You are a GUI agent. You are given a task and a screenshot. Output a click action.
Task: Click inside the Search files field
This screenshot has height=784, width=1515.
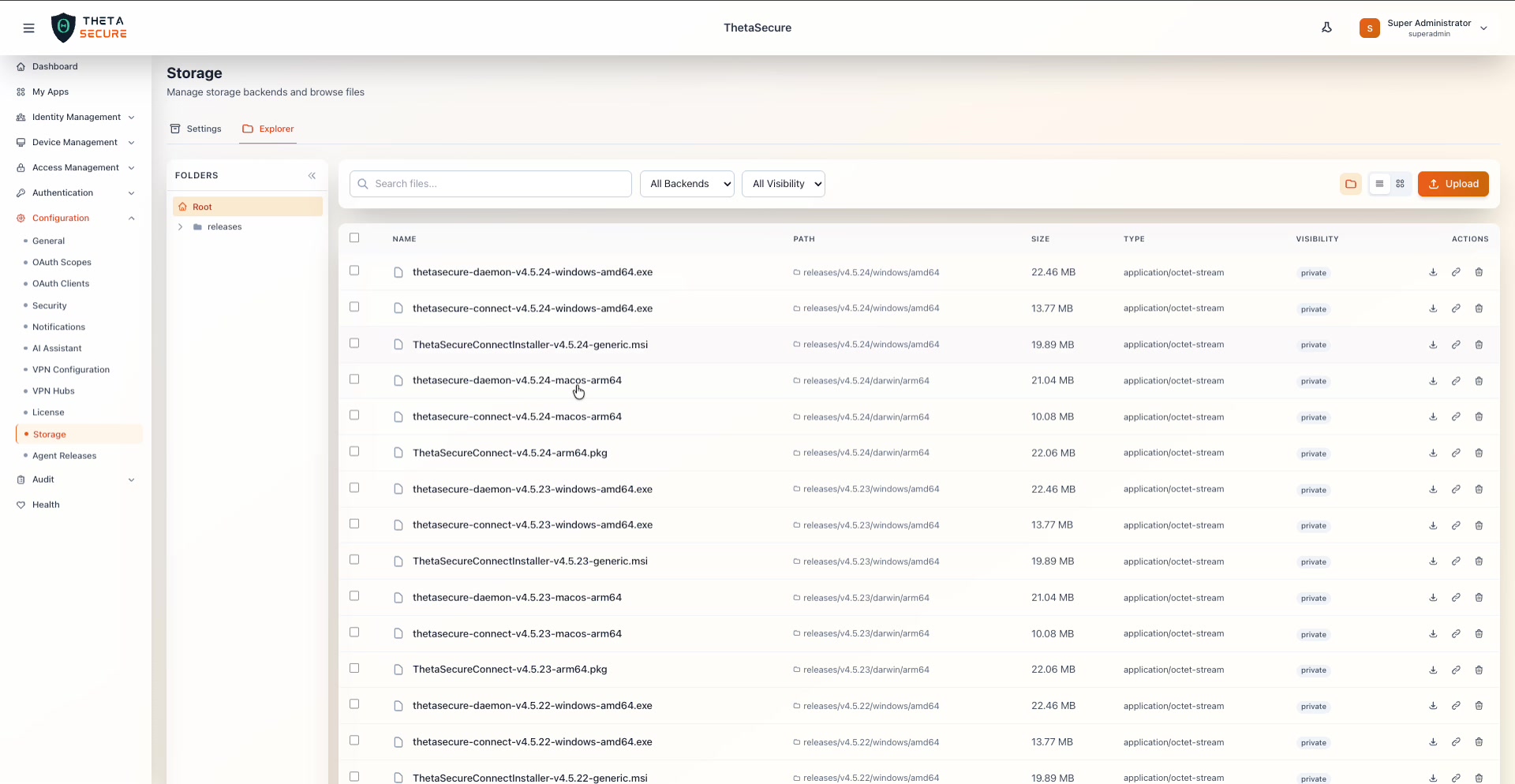click(490, 183)
